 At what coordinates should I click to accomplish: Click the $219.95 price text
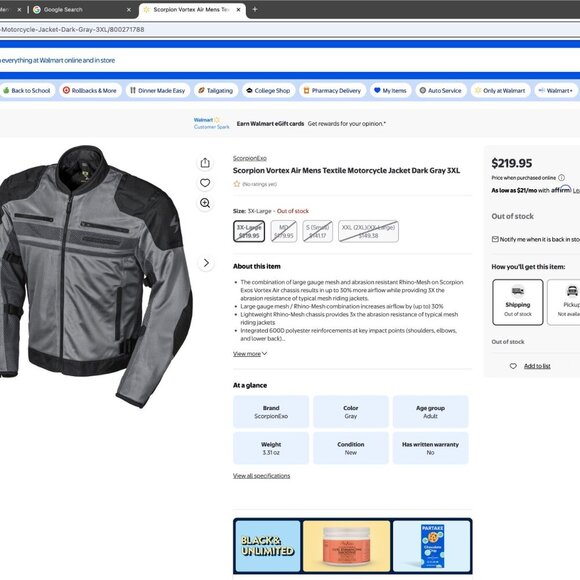coord(512,163)
